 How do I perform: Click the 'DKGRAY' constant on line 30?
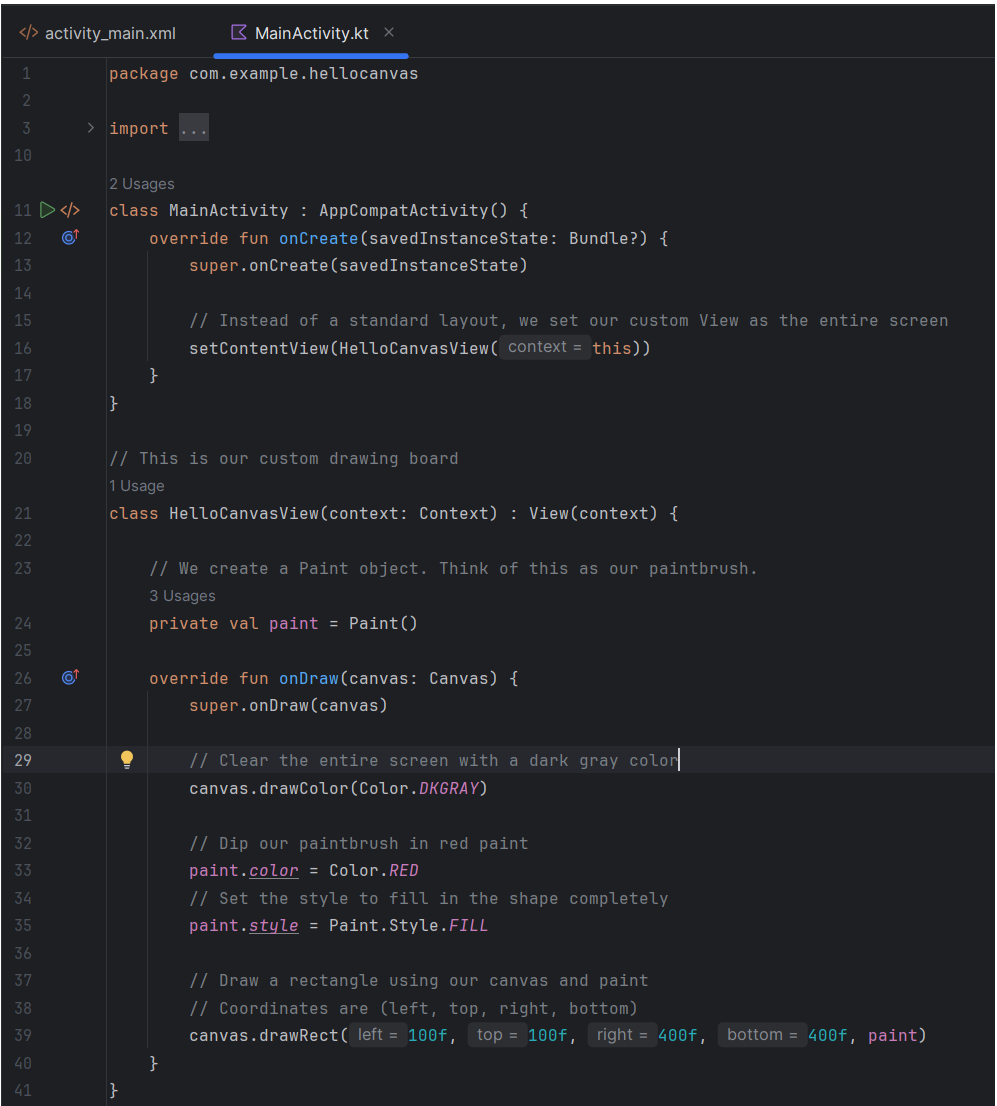(449, 788)
